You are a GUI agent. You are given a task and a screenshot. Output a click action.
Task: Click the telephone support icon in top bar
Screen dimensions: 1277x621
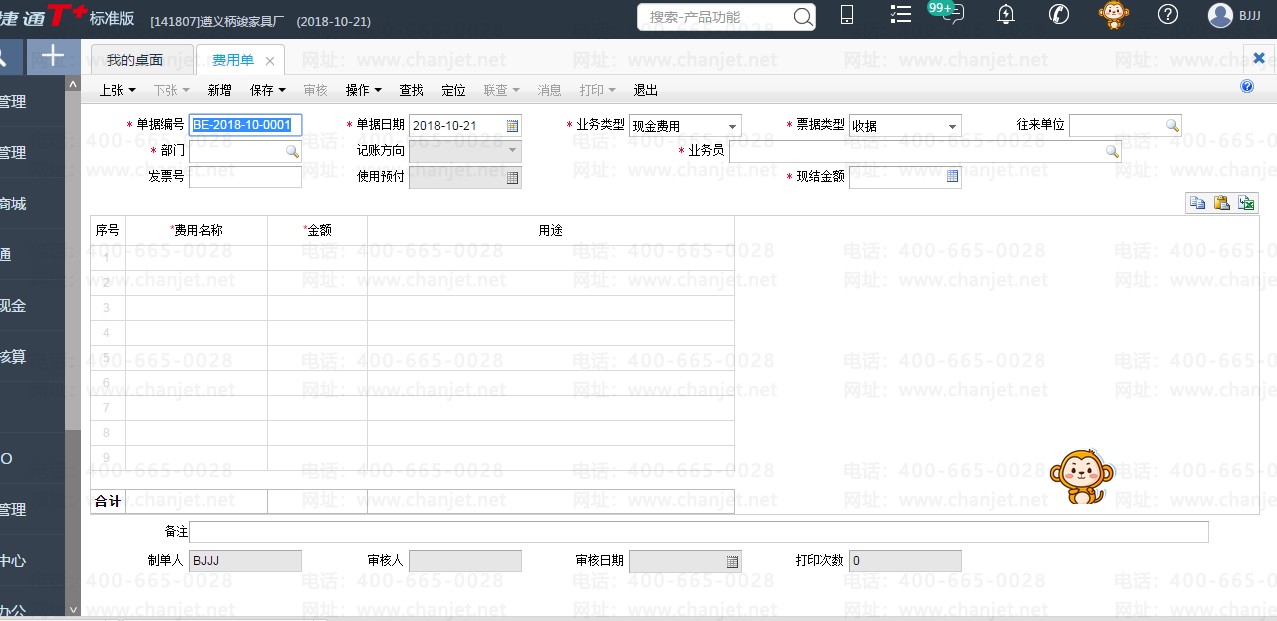1059,15
